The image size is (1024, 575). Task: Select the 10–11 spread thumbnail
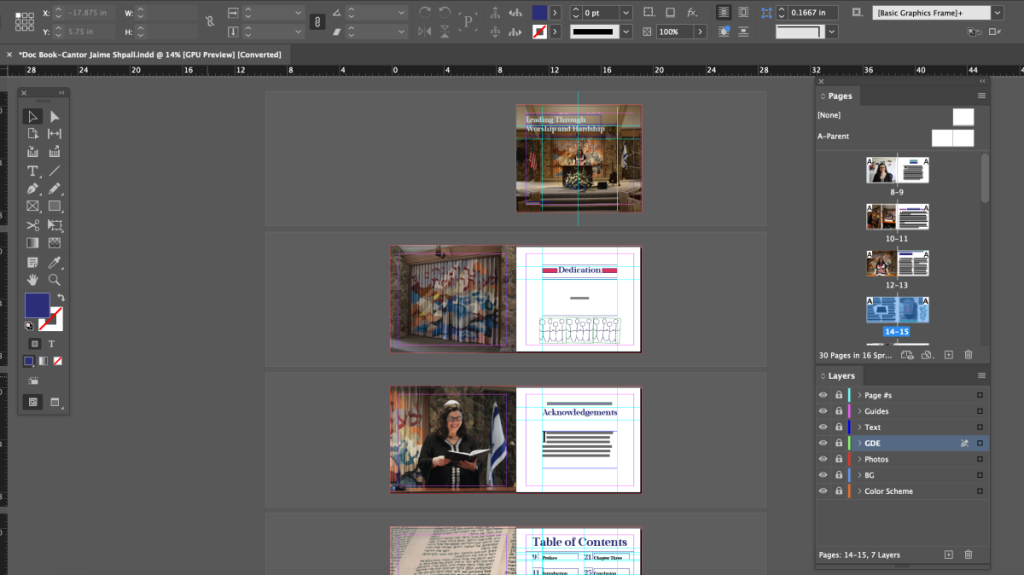click(x=897, y=217)
